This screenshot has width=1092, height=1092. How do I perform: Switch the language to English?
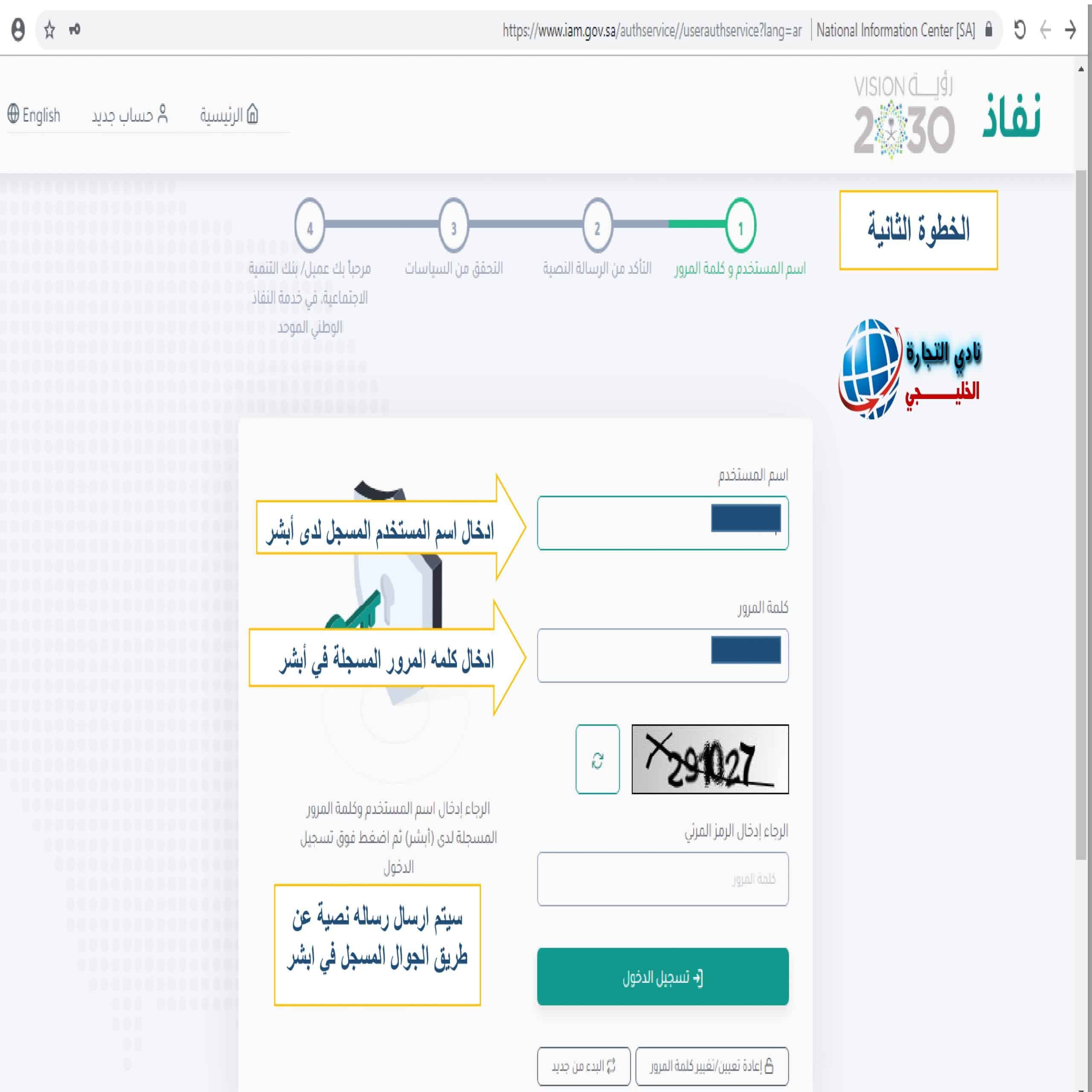(34, 115)
